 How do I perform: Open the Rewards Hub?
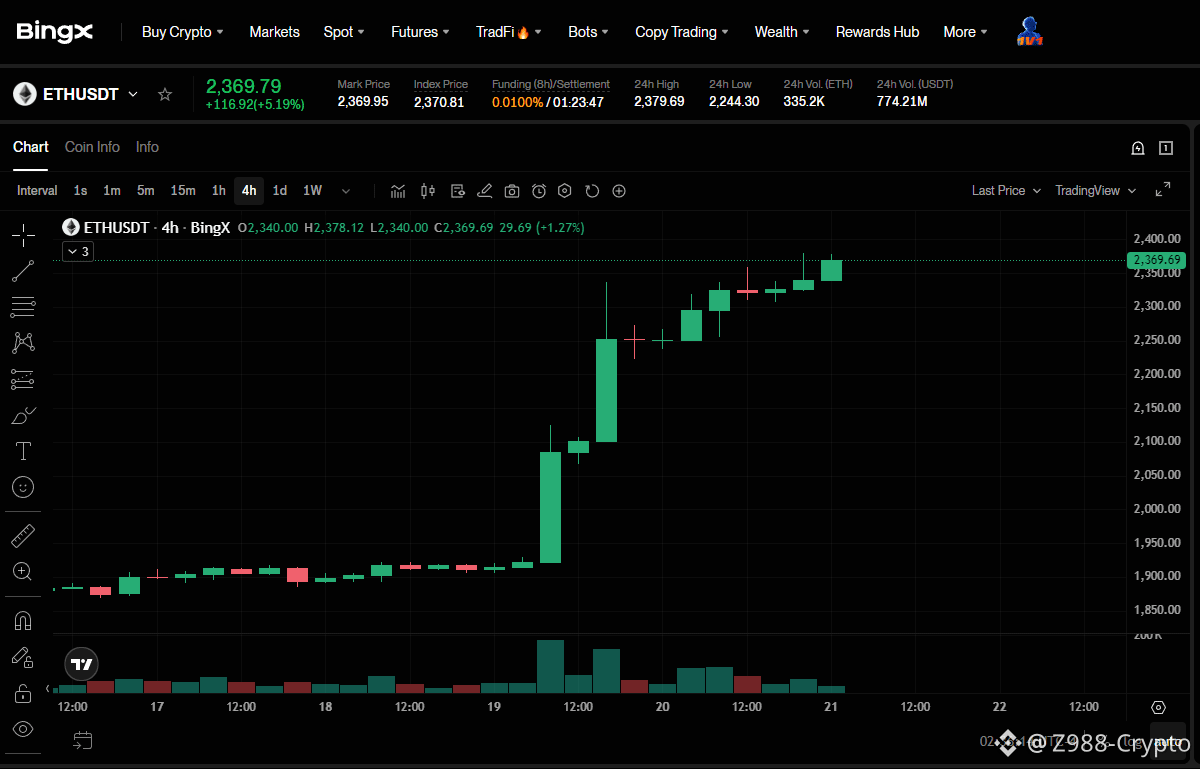pyautogui.click(x=877, y=32)
